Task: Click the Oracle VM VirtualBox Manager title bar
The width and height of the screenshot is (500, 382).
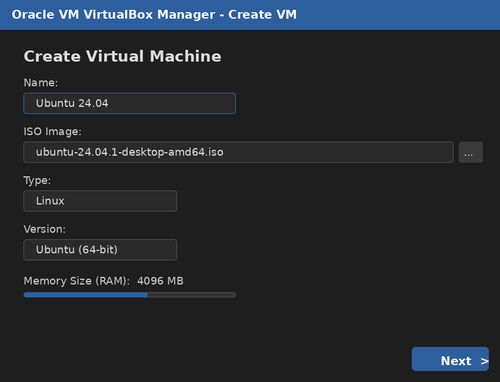Action: [250, 15]
